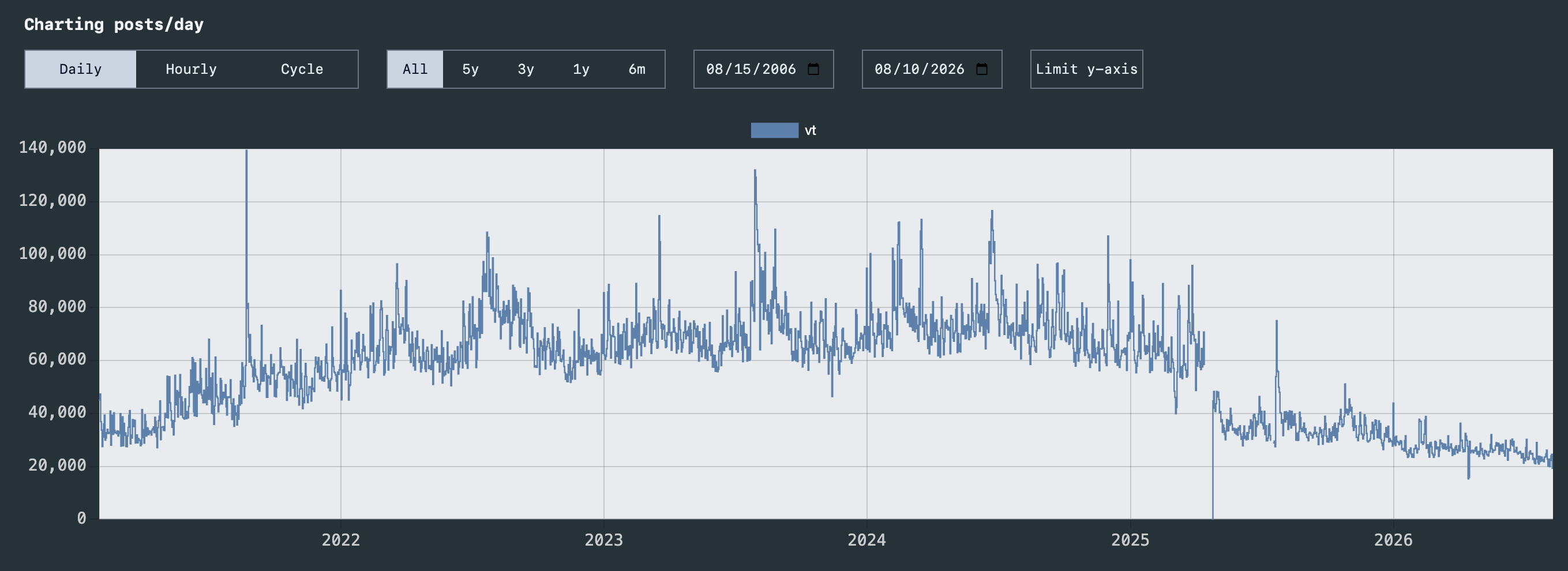This screenshot has width=1568, height=571.
Task: Open calendar picker for start date 08/15/2006
Action: (813, 69)
